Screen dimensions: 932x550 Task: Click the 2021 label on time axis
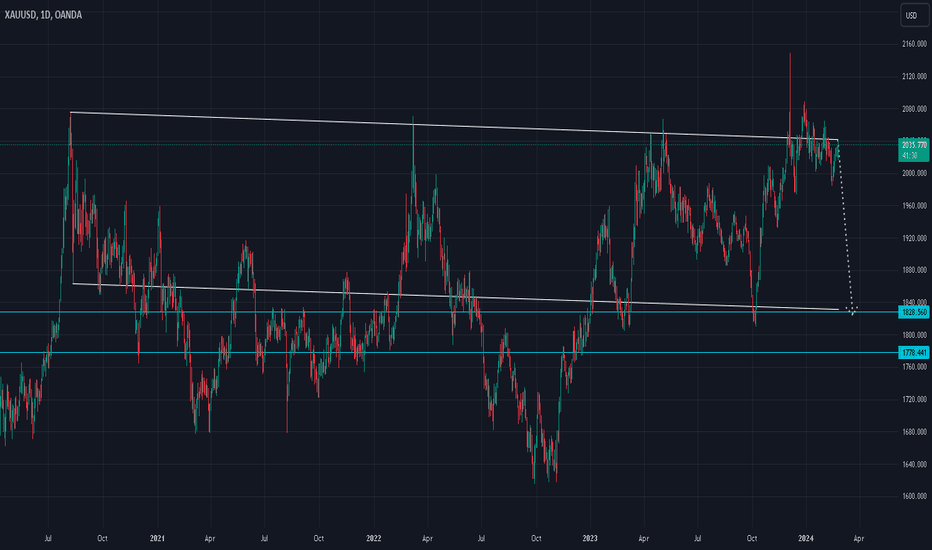coord(157,538)
